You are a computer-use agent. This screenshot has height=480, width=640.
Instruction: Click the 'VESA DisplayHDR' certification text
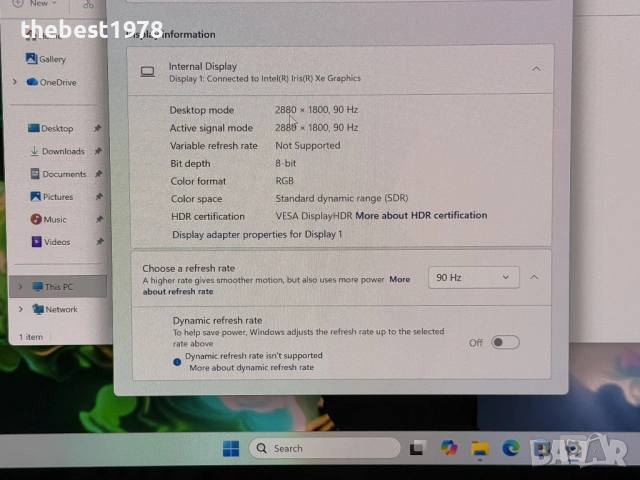click(x=313, y=216)
